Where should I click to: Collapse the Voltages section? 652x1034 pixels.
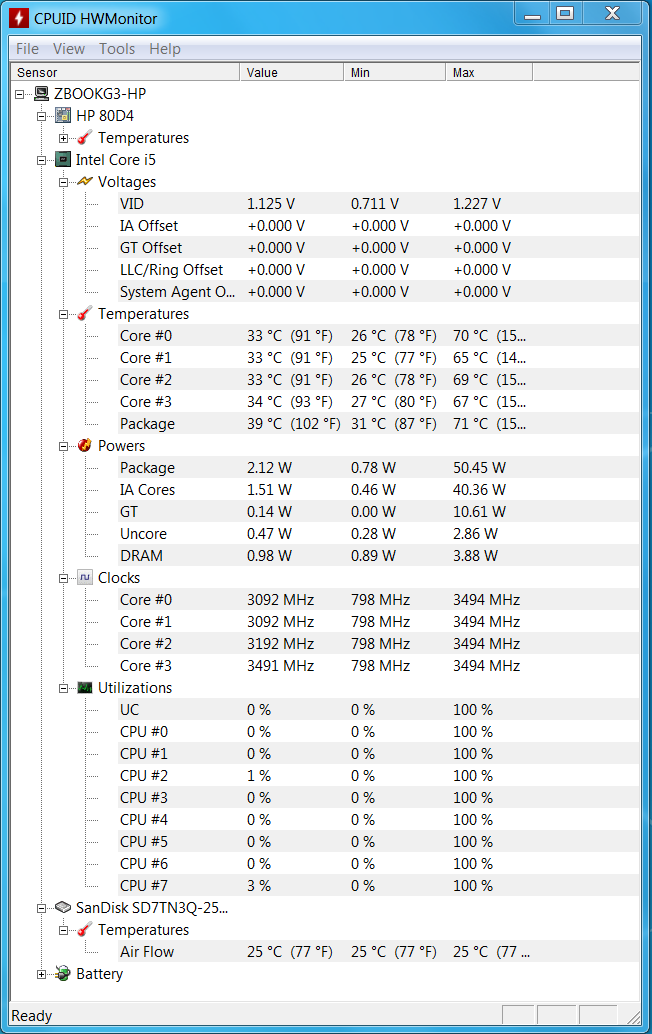tap(63, 182)
